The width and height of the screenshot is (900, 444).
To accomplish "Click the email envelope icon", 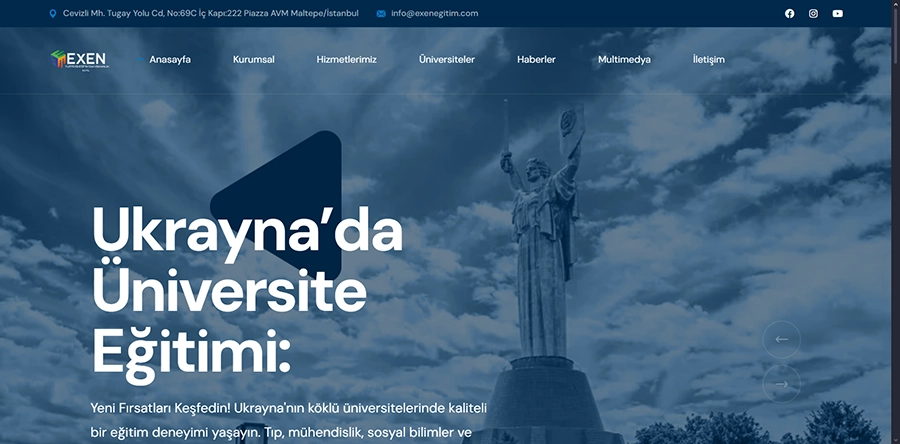I will coord(381,14).
